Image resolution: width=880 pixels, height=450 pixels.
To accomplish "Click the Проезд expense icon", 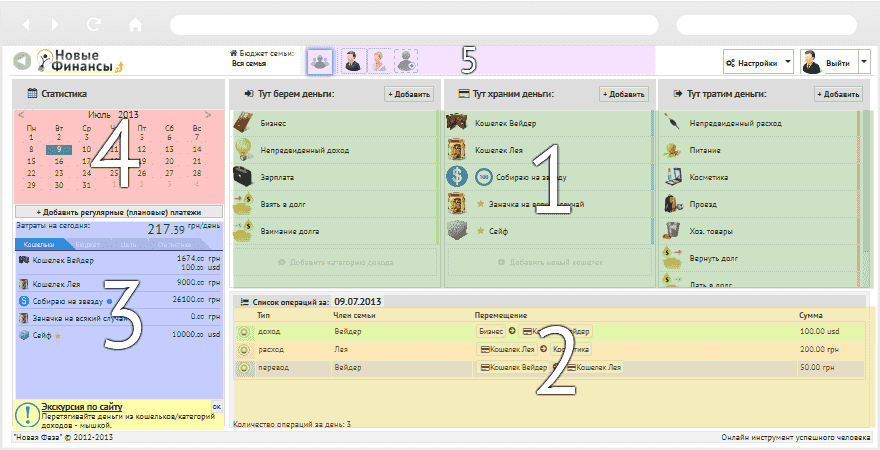I will point(672,203).
